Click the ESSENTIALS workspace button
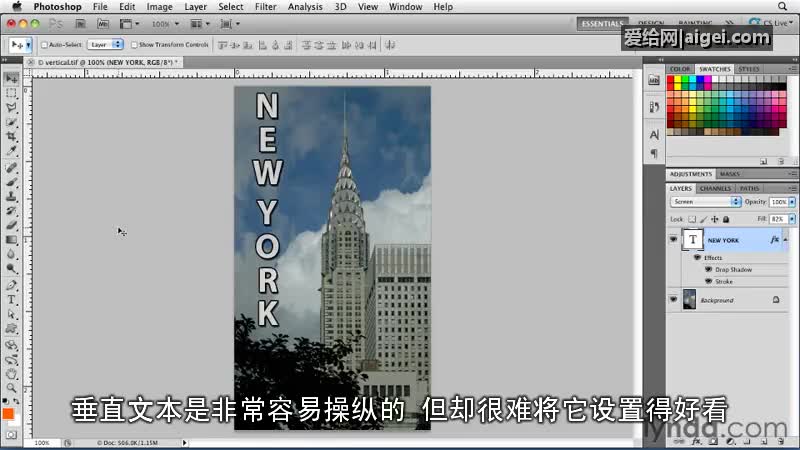 click(x=603, y=23)
